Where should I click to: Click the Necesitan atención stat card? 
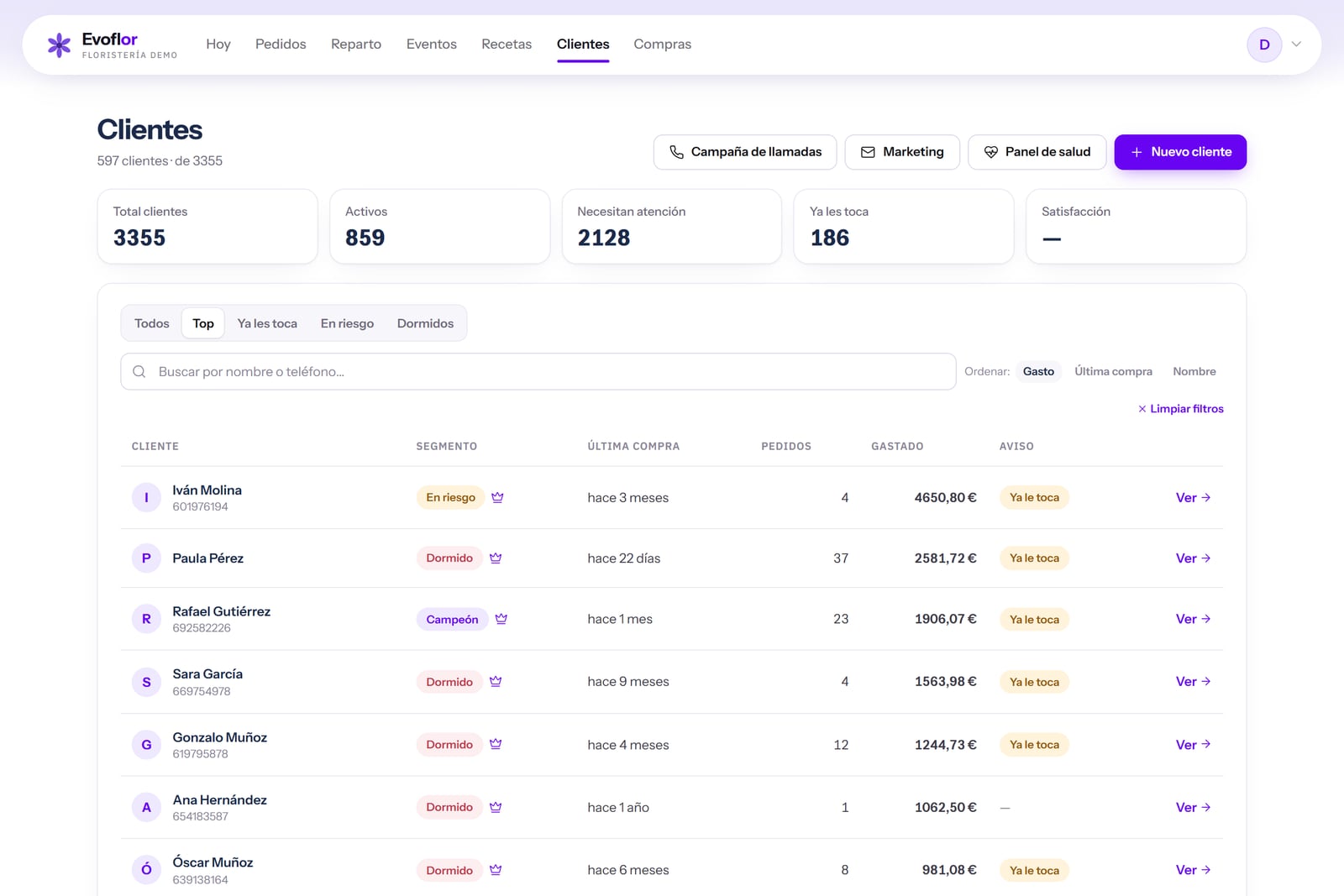[x=672, y=226]
